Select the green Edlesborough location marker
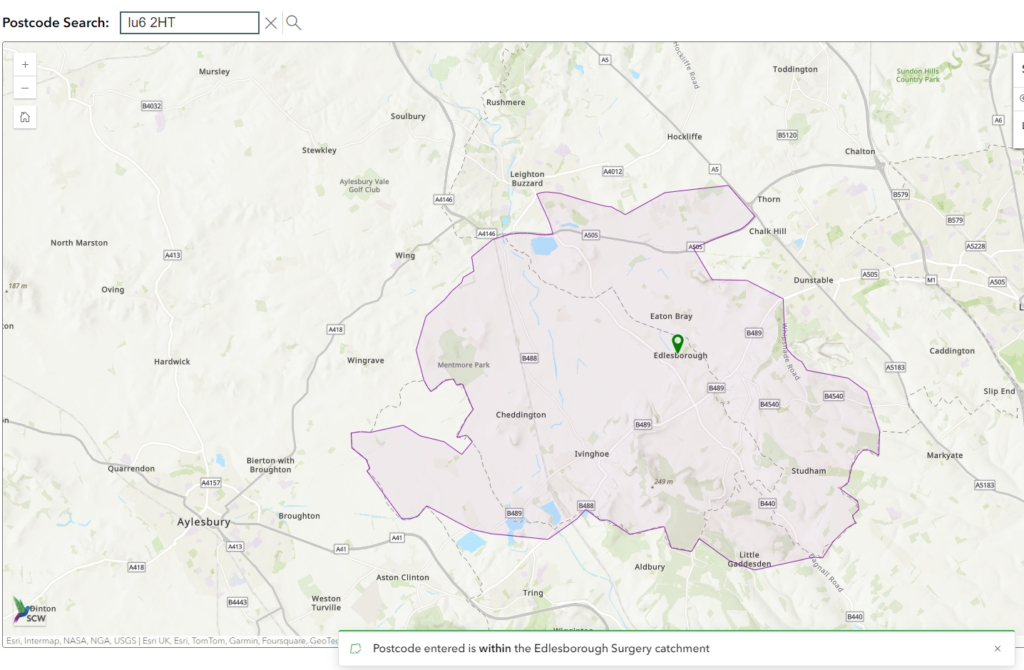 click(x=679, y=345)
